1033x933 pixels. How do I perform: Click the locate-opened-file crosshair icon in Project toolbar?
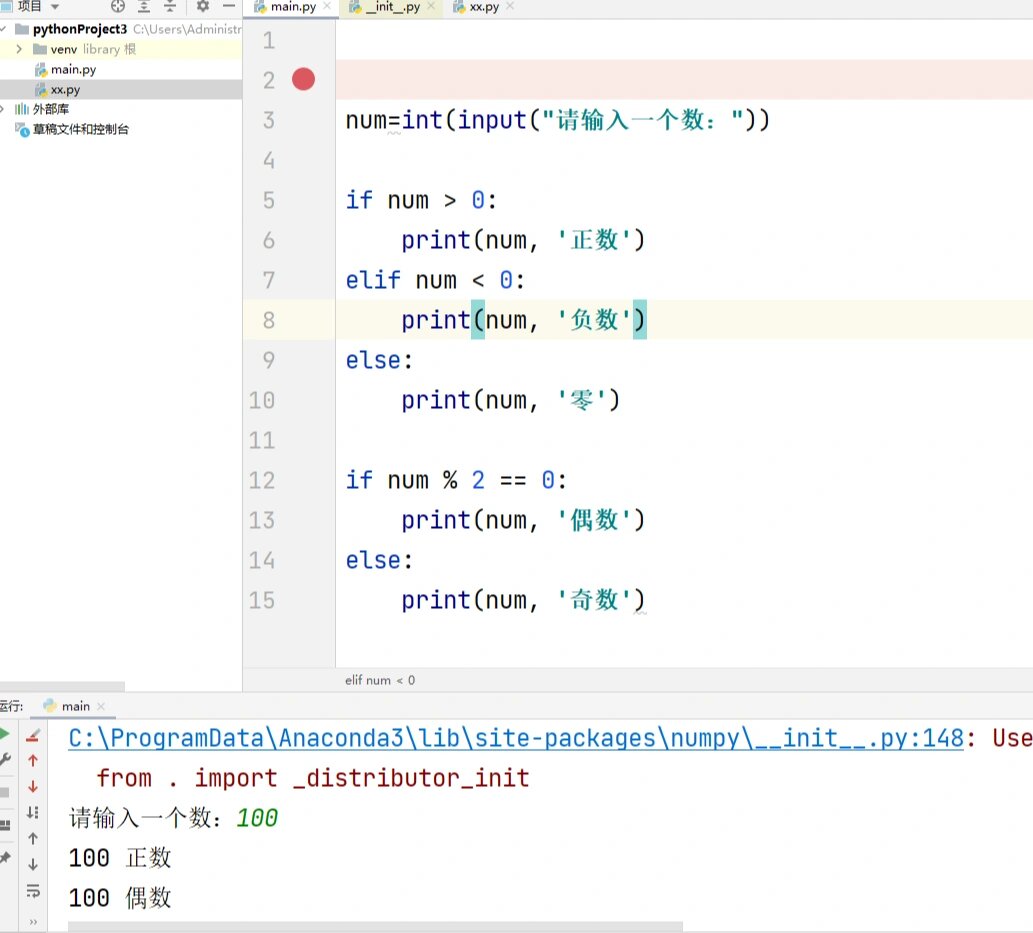coord(118,7)
